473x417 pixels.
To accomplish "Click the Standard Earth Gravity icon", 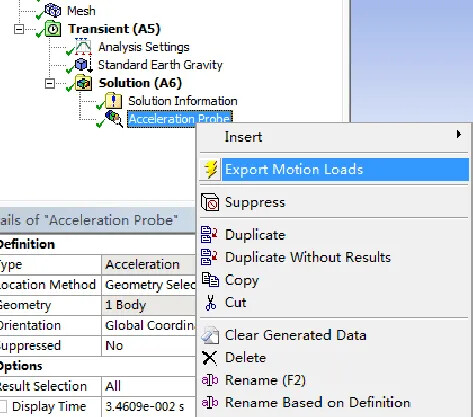I will [83, 65].
